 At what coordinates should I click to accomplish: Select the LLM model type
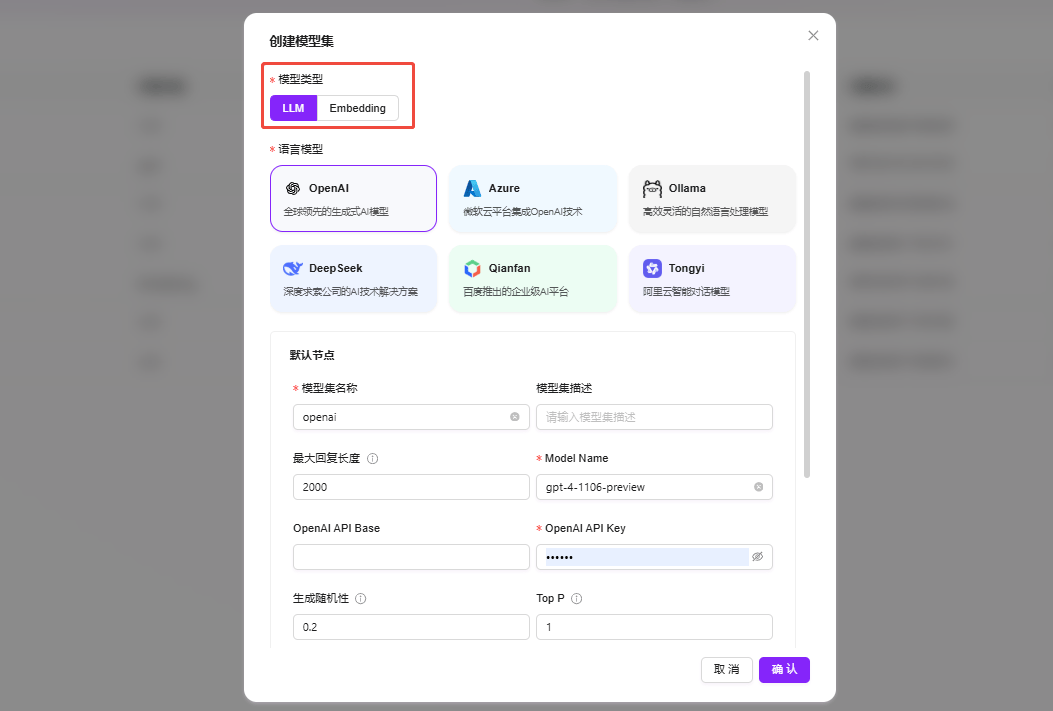[x=293, y=108]
